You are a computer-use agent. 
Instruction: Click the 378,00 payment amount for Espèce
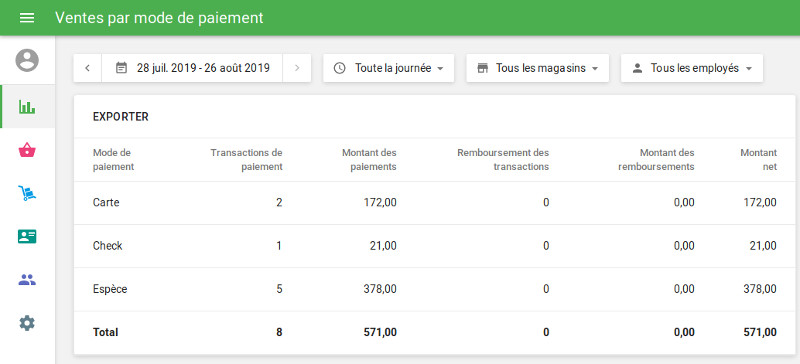coord(380,289)
